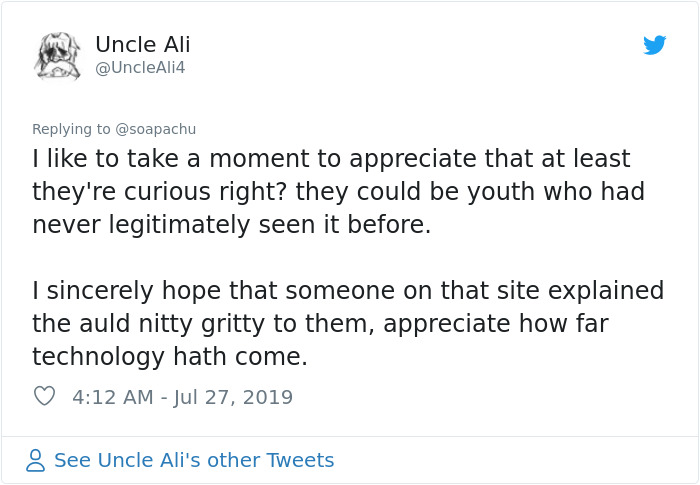Click the line "never legitimately seen it before"
Viewport: 700px width, 485px height.
click(231, 224)
